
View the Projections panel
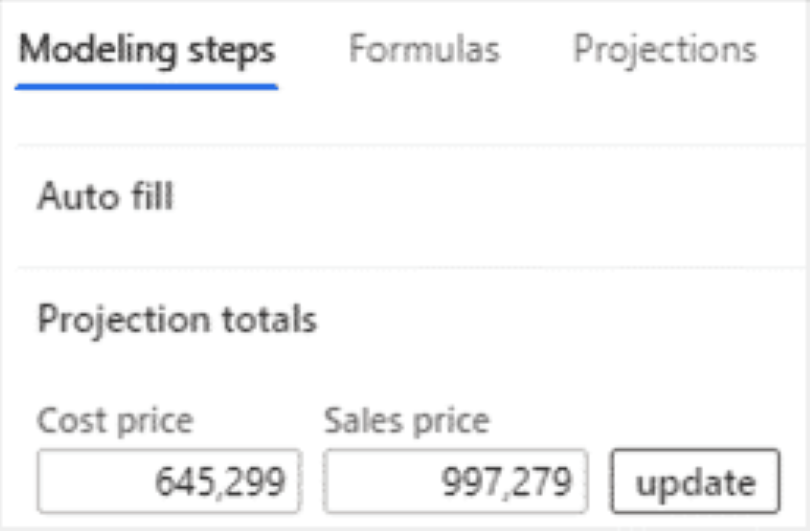click(x=664, y=50)
